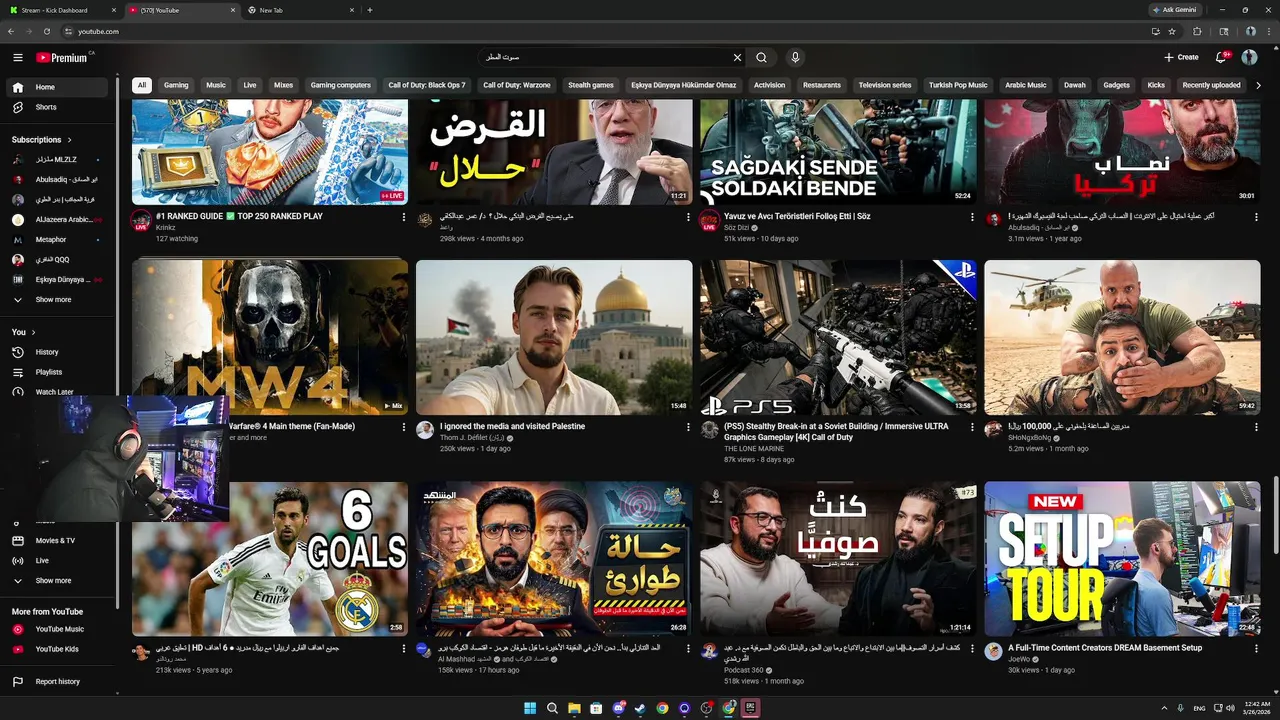Clear the search box text
Viewport: 1280px width, 720px height.
pos(737,57)
